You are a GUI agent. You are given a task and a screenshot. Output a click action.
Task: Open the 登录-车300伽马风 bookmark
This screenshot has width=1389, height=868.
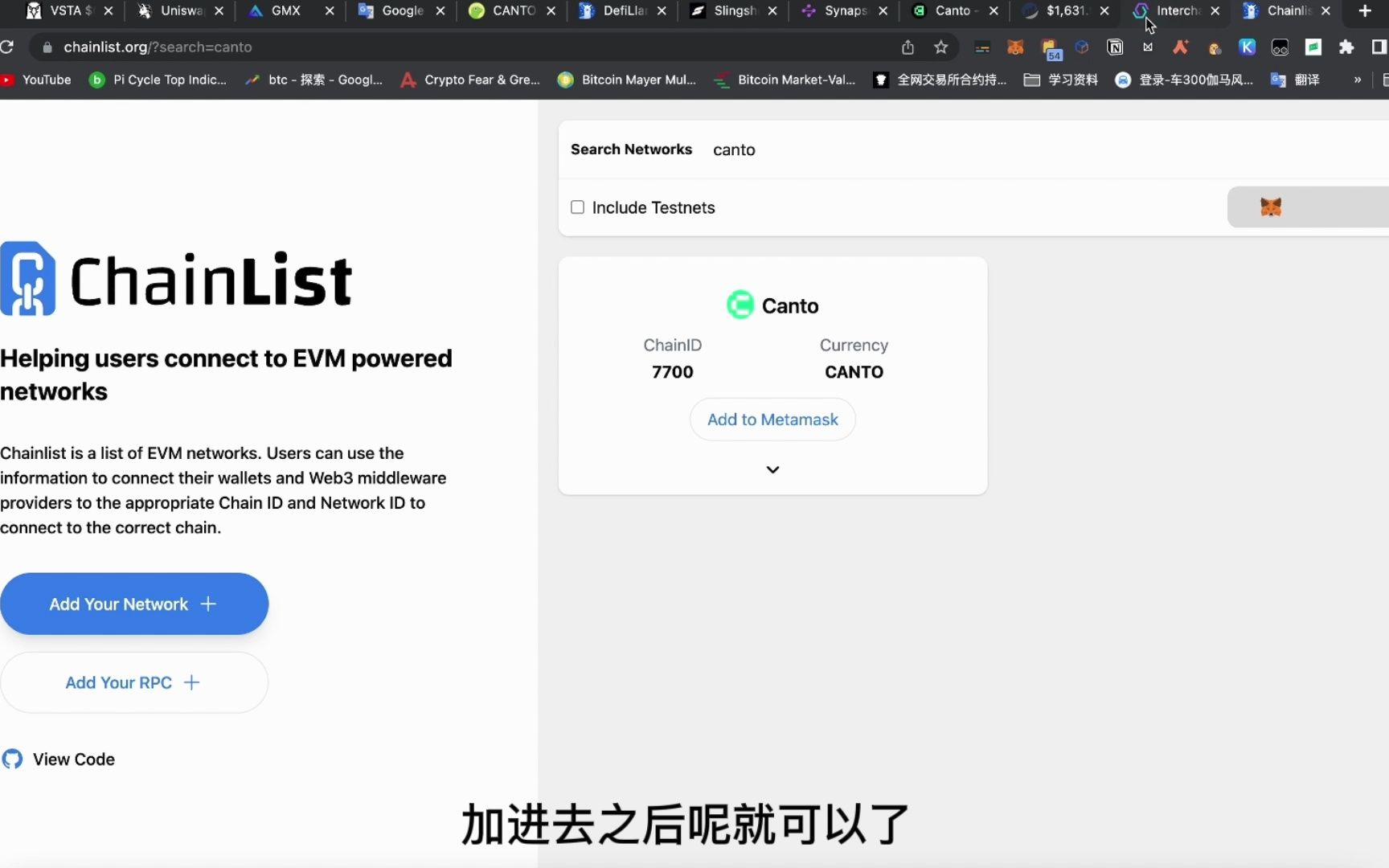[x=1184, y=80]
